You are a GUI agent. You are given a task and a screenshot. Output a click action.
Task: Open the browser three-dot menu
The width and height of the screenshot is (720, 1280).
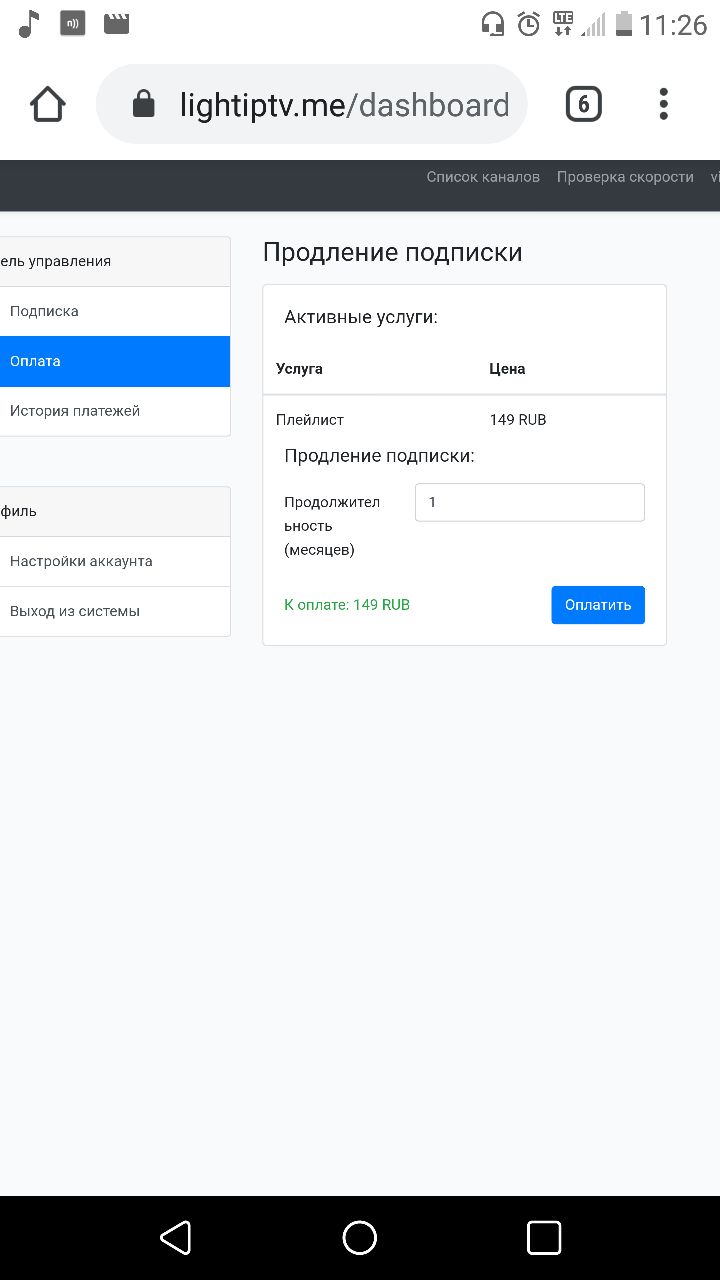[663, 104]
